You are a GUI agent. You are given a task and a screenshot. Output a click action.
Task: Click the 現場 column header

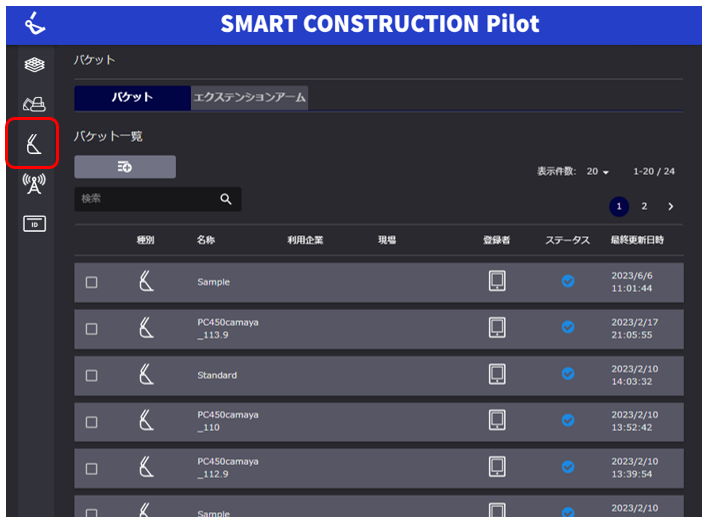click(x=387, y=240)
